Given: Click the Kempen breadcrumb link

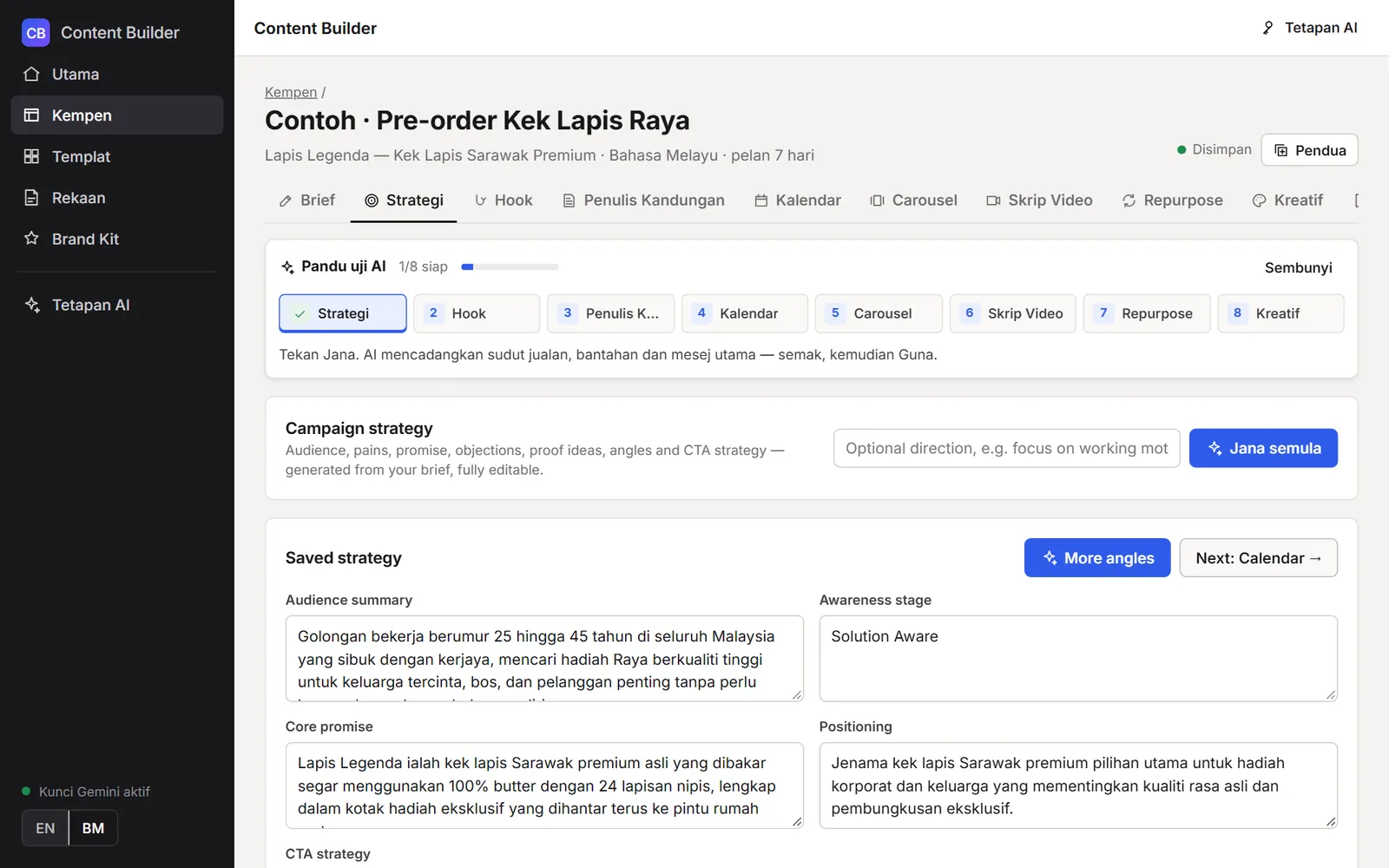Looking at the screenshot, I should tap(291, 92).
